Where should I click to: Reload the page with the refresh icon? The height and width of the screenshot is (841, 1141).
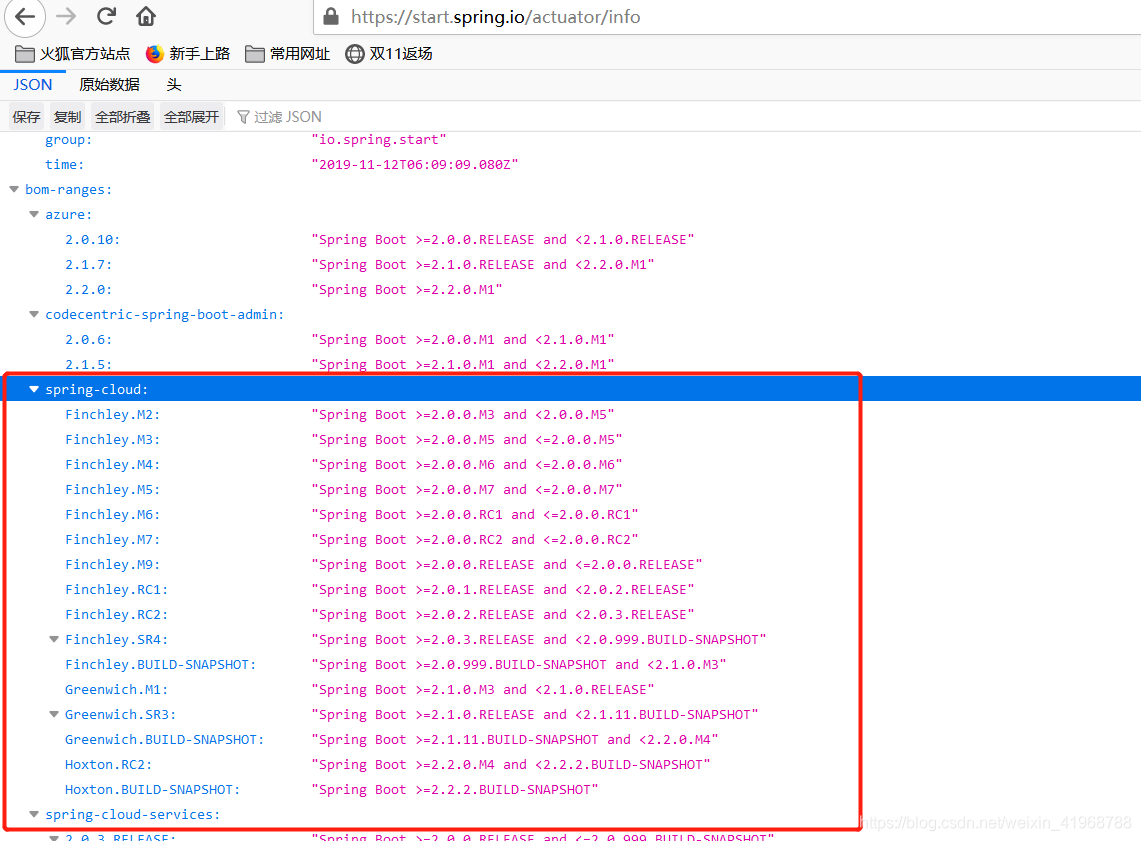(107, 16)
